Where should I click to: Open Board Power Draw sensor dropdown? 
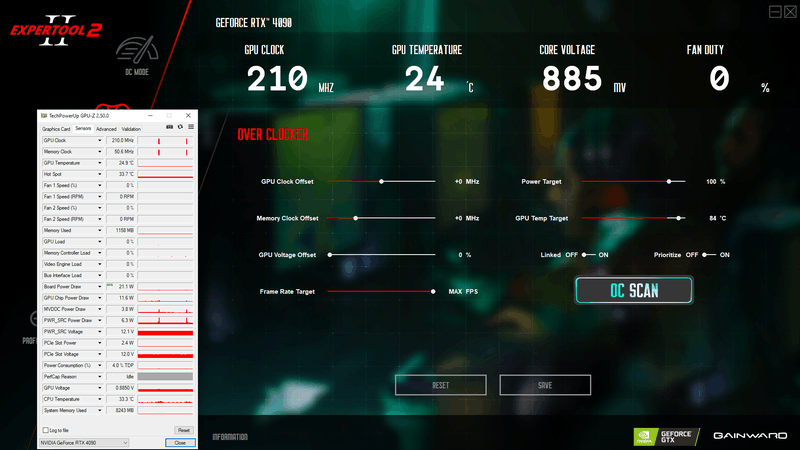point(99,287)
